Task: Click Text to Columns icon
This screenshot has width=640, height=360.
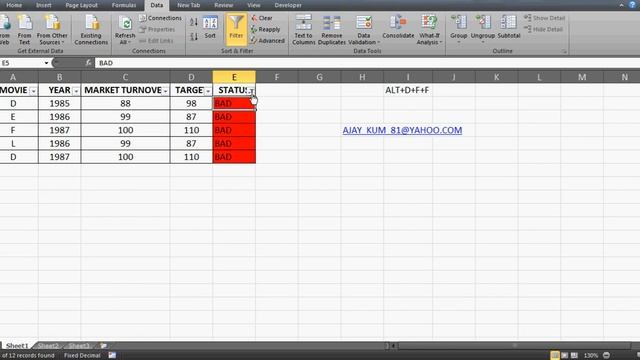Action: coord(303,29)
